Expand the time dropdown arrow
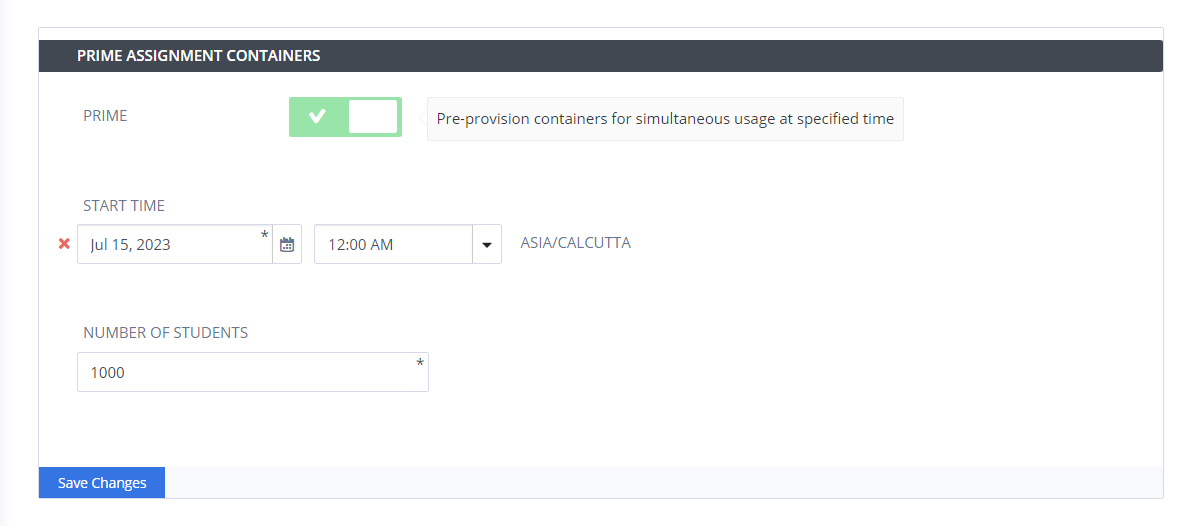Image resolution: width=1195 pixels, height=526 pixels. pos(487,245)
